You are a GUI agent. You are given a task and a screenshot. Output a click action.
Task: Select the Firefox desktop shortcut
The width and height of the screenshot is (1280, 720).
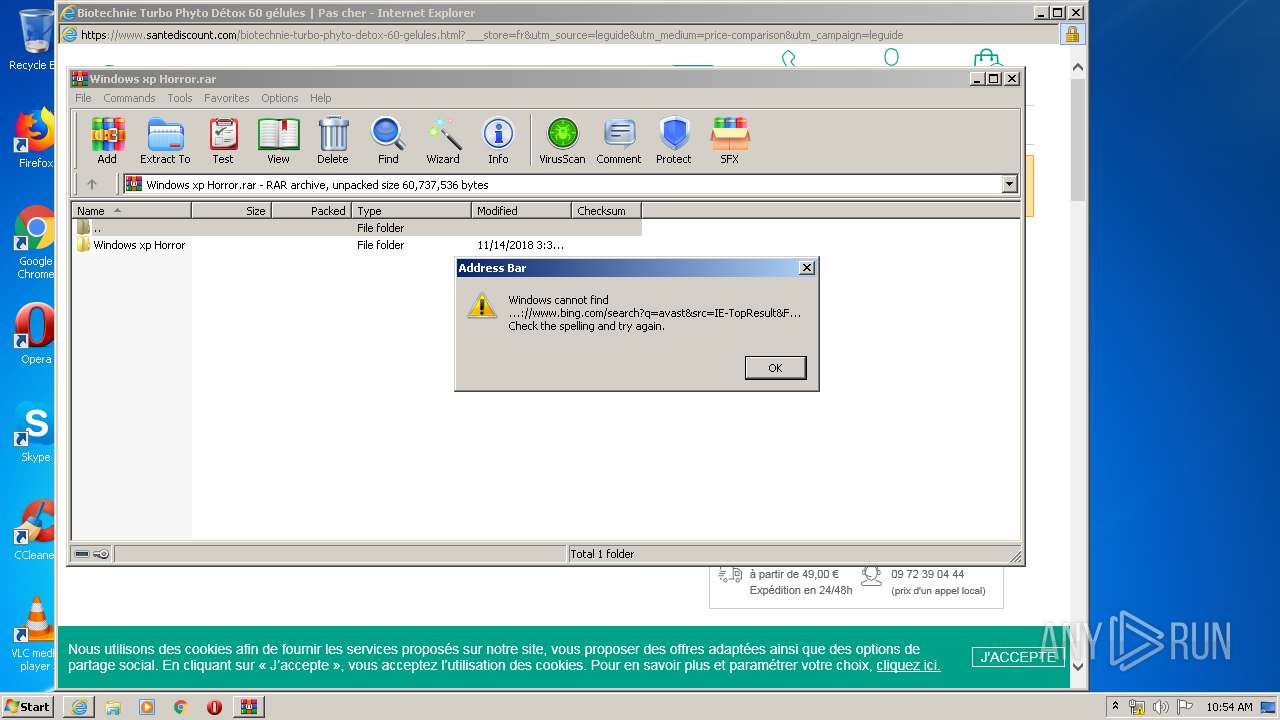click(35, 138)
